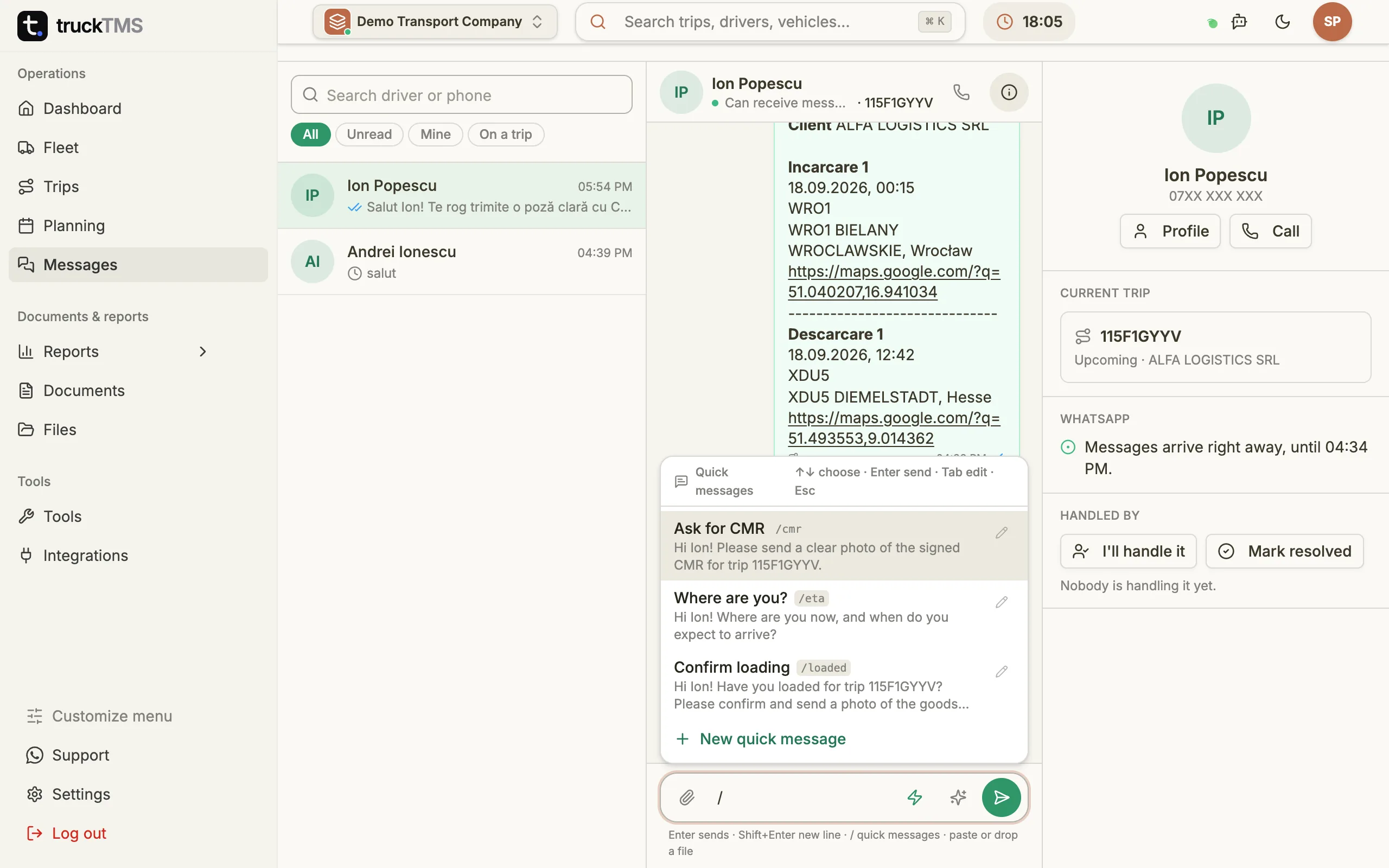Viewport: 1389px width, 868px height.
Task: Open Integrations in Tools section
Action: pyautogui.click(x=138, y=555)
